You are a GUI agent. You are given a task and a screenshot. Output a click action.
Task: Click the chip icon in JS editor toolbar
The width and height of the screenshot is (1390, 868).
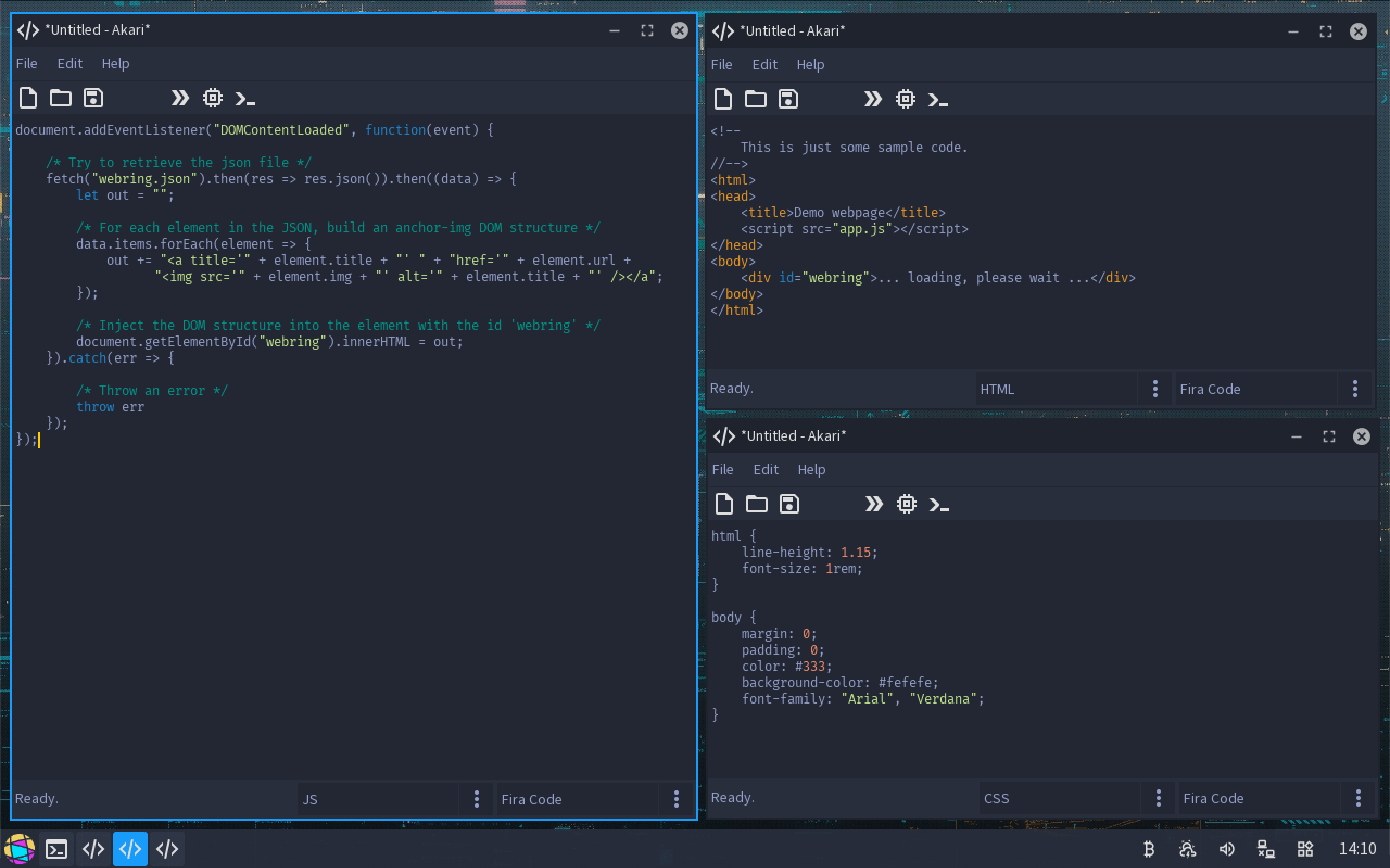212,98
